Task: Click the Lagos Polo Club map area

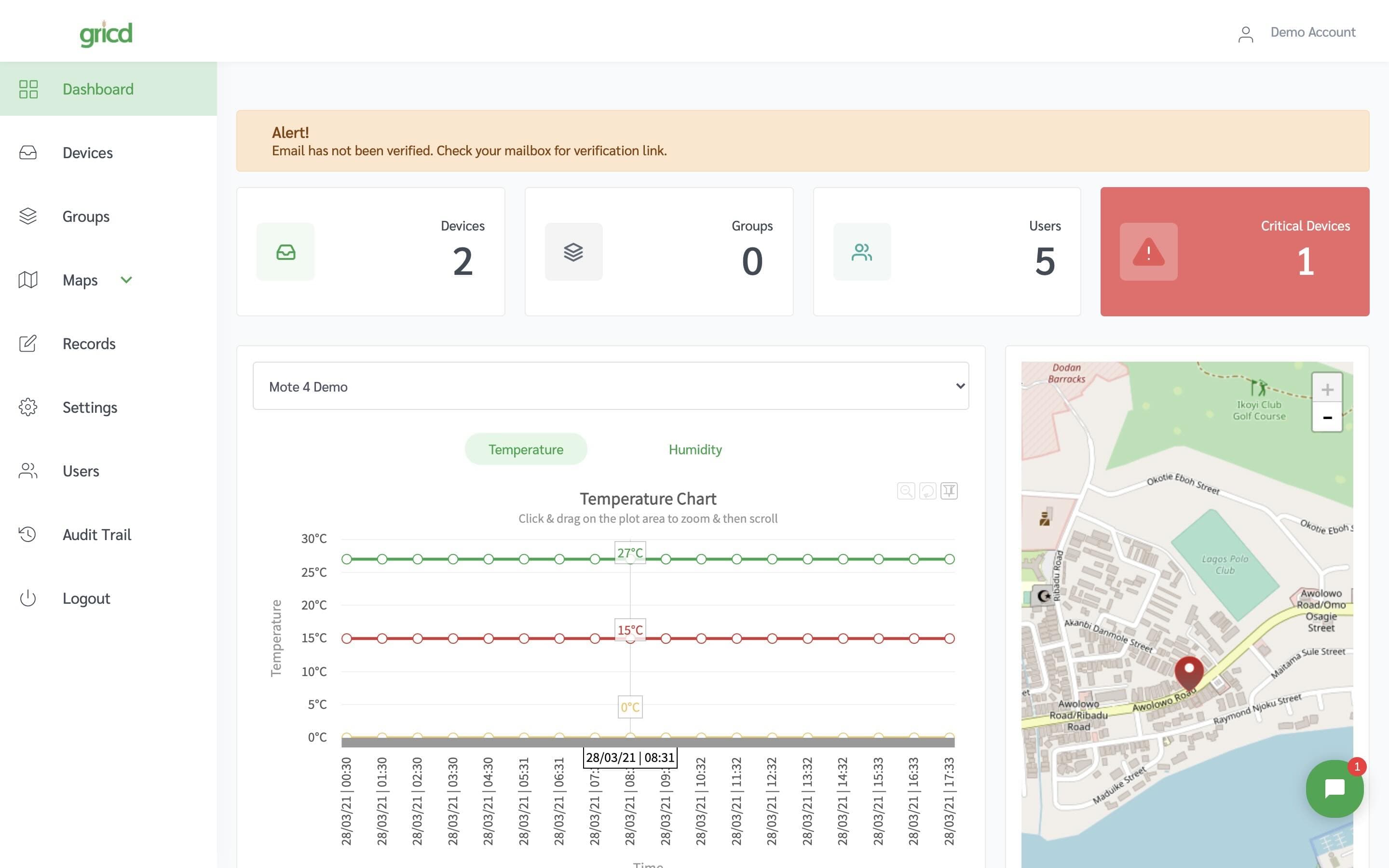Action: (1225, 564)
